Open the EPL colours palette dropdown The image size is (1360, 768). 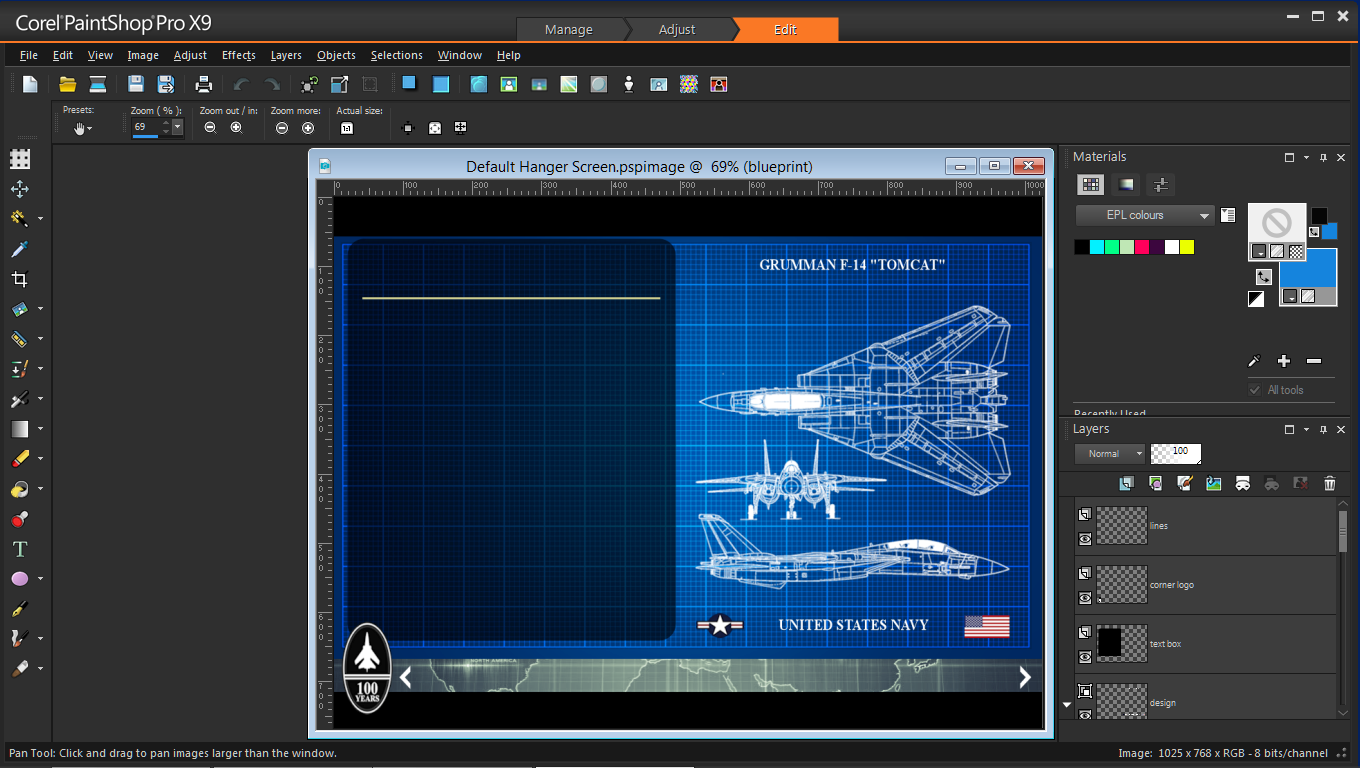click(x=1145, y=215)
